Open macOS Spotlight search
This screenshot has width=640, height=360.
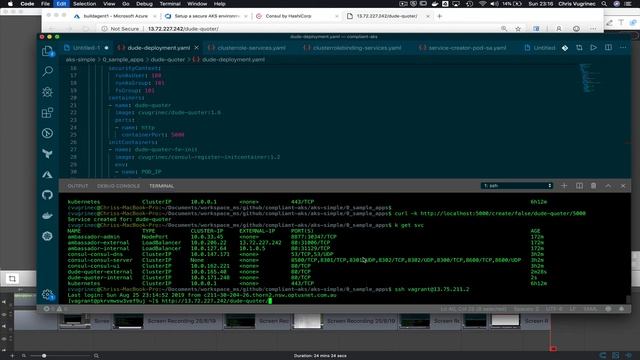(604, 4)
